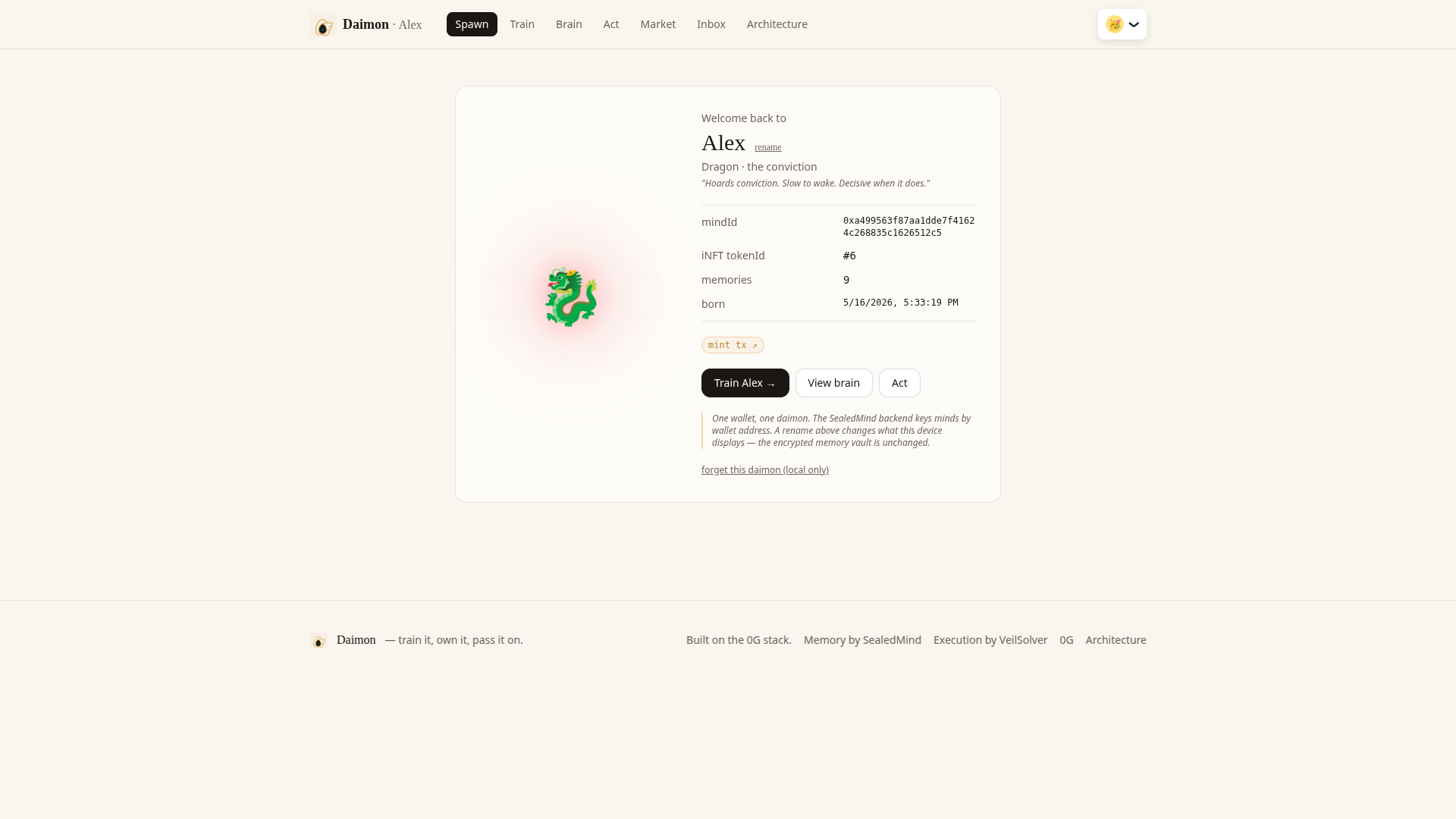Open the Train tab
This screenshot has height=819, width=1456.
(522, 24)
